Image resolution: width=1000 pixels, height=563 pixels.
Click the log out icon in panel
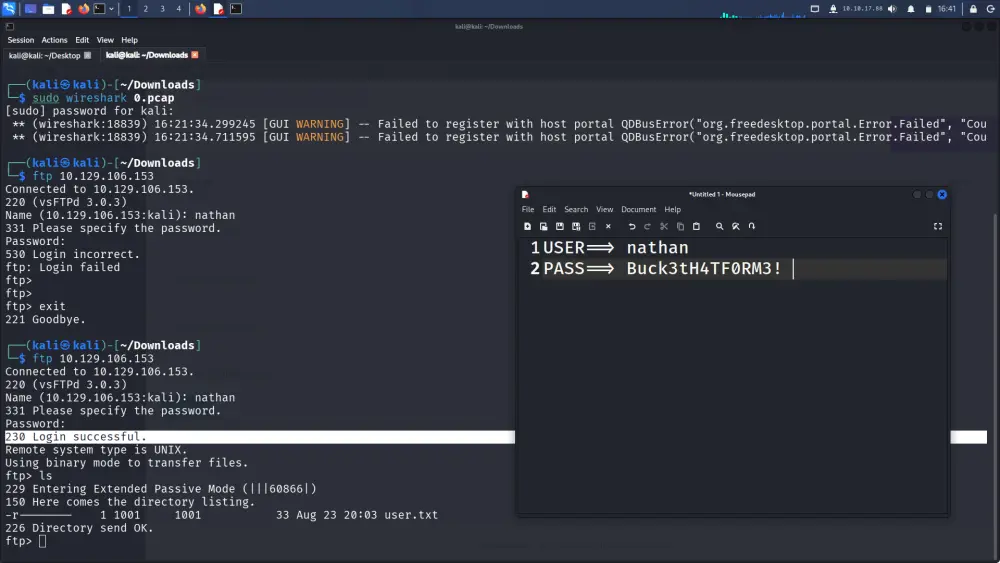click(x=990, y=9)
